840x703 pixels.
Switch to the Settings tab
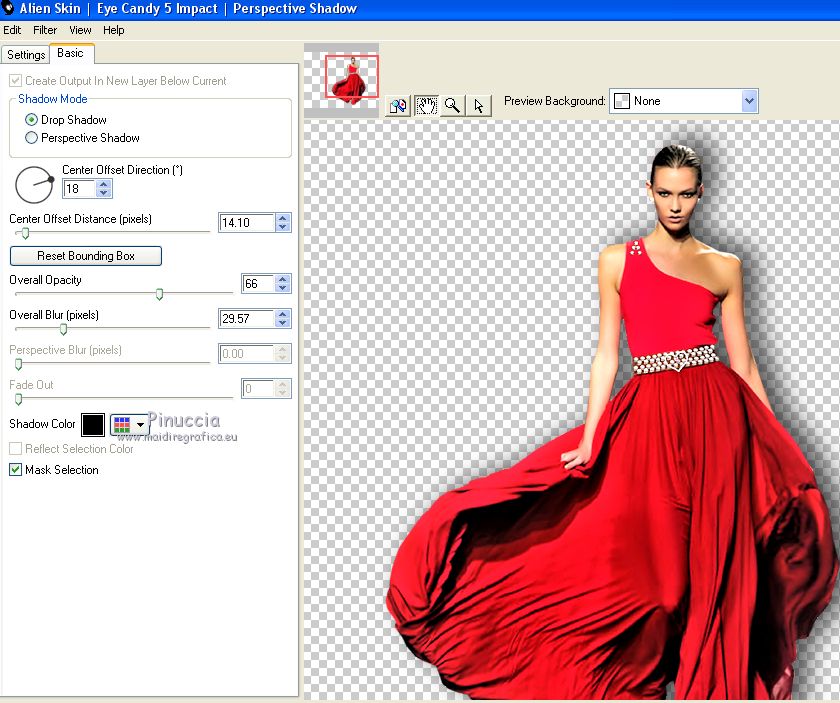tap(26, 55)
